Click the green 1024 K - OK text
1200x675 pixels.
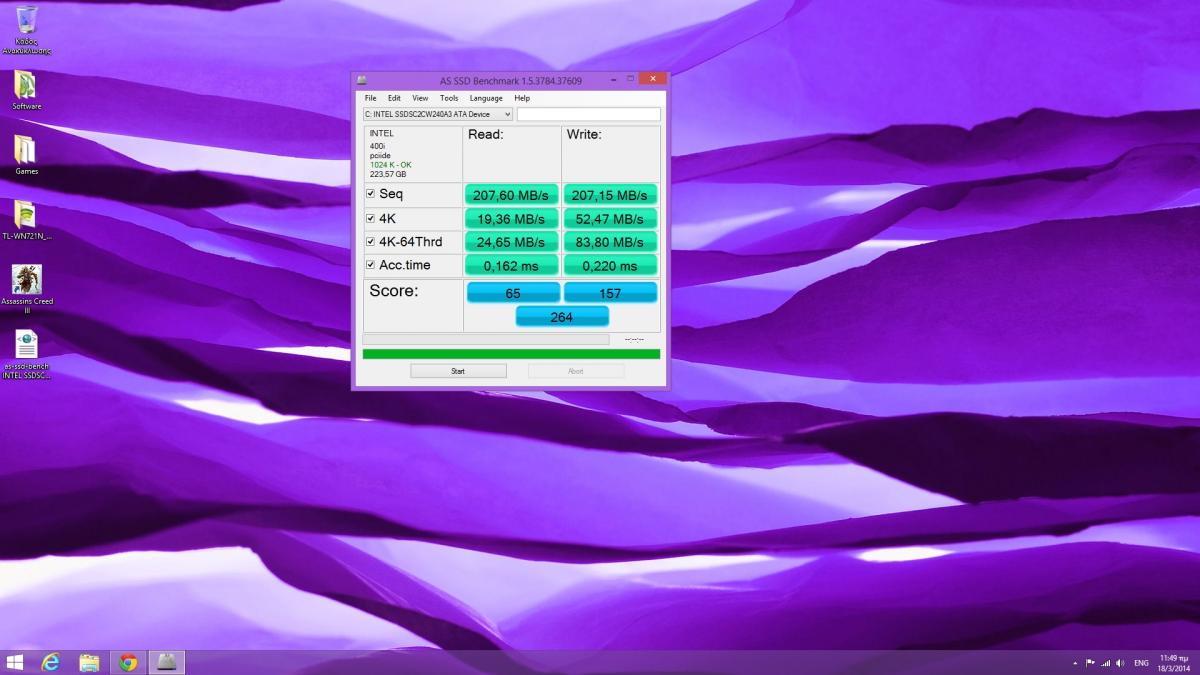coord(390,164)
